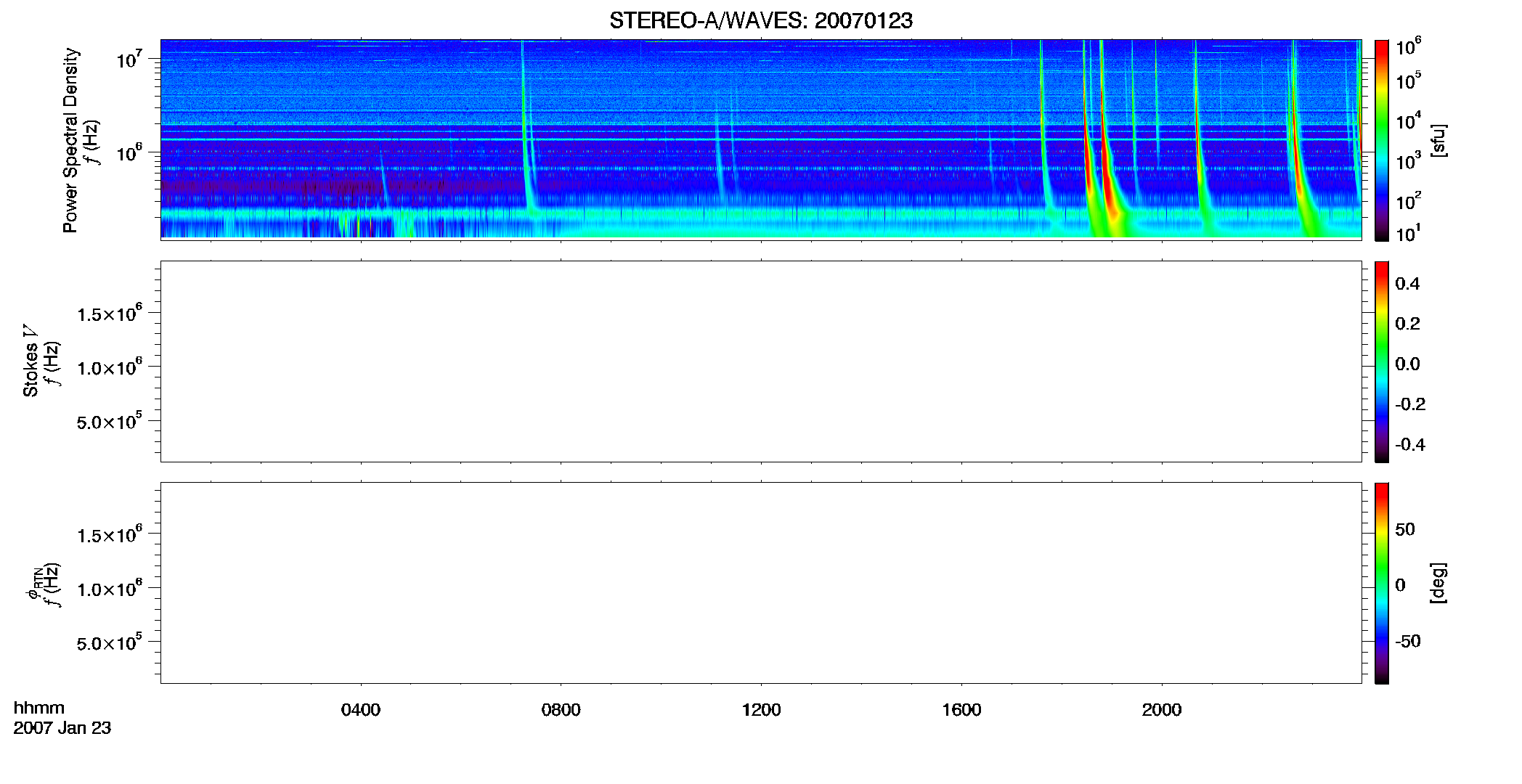
Task: Click the [sfu] units label
Action: tap(1437, 140)
